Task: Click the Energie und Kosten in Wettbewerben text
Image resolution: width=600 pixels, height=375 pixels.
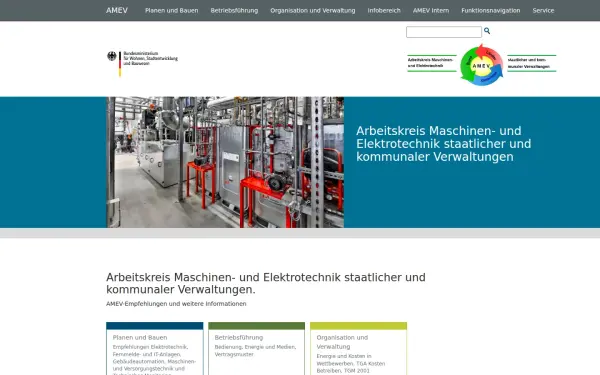Action: click(x=351, y=363)
